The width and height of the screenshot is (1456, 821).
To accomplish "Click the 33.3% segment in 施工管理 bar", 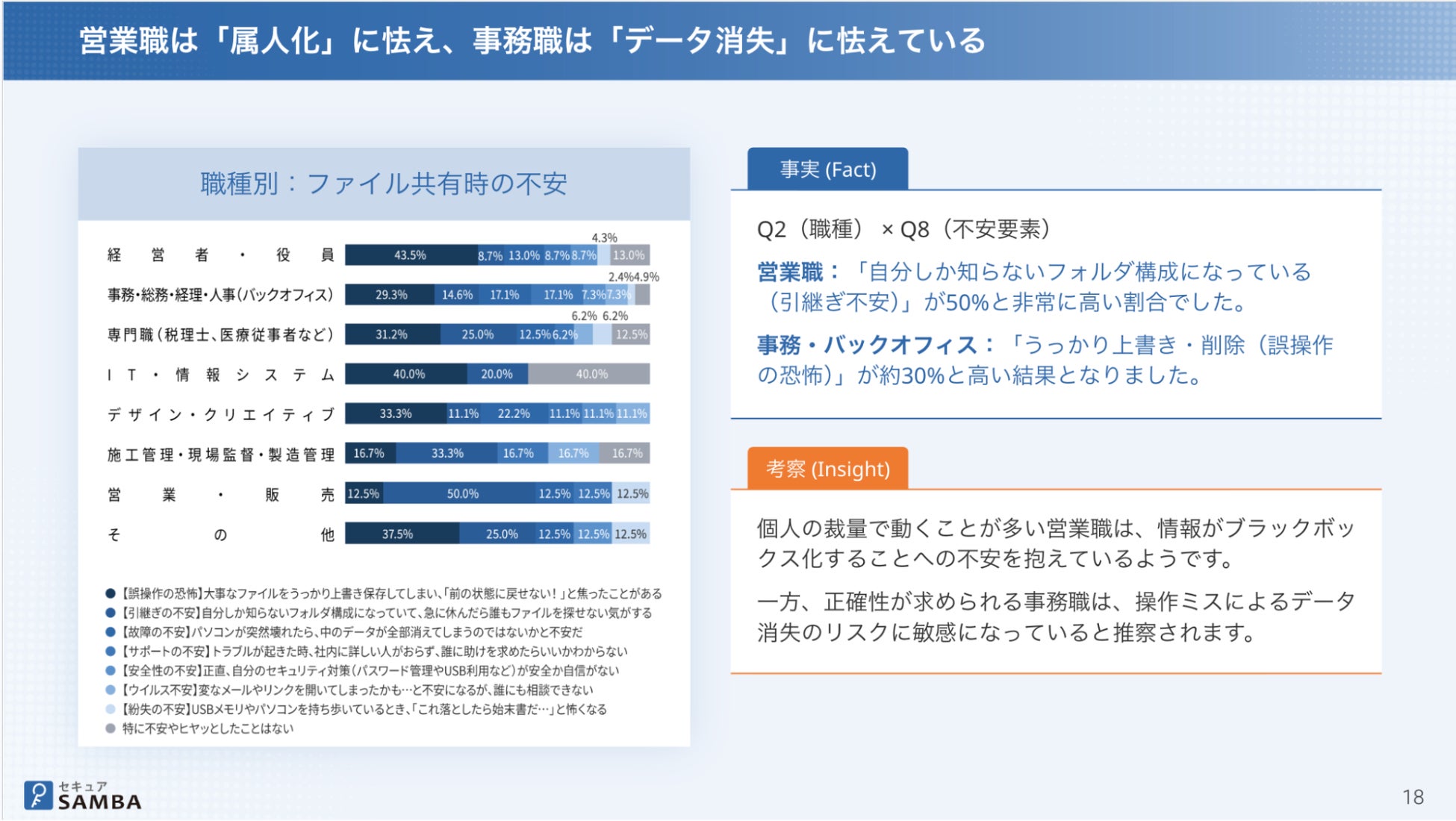I will (447, 453).
